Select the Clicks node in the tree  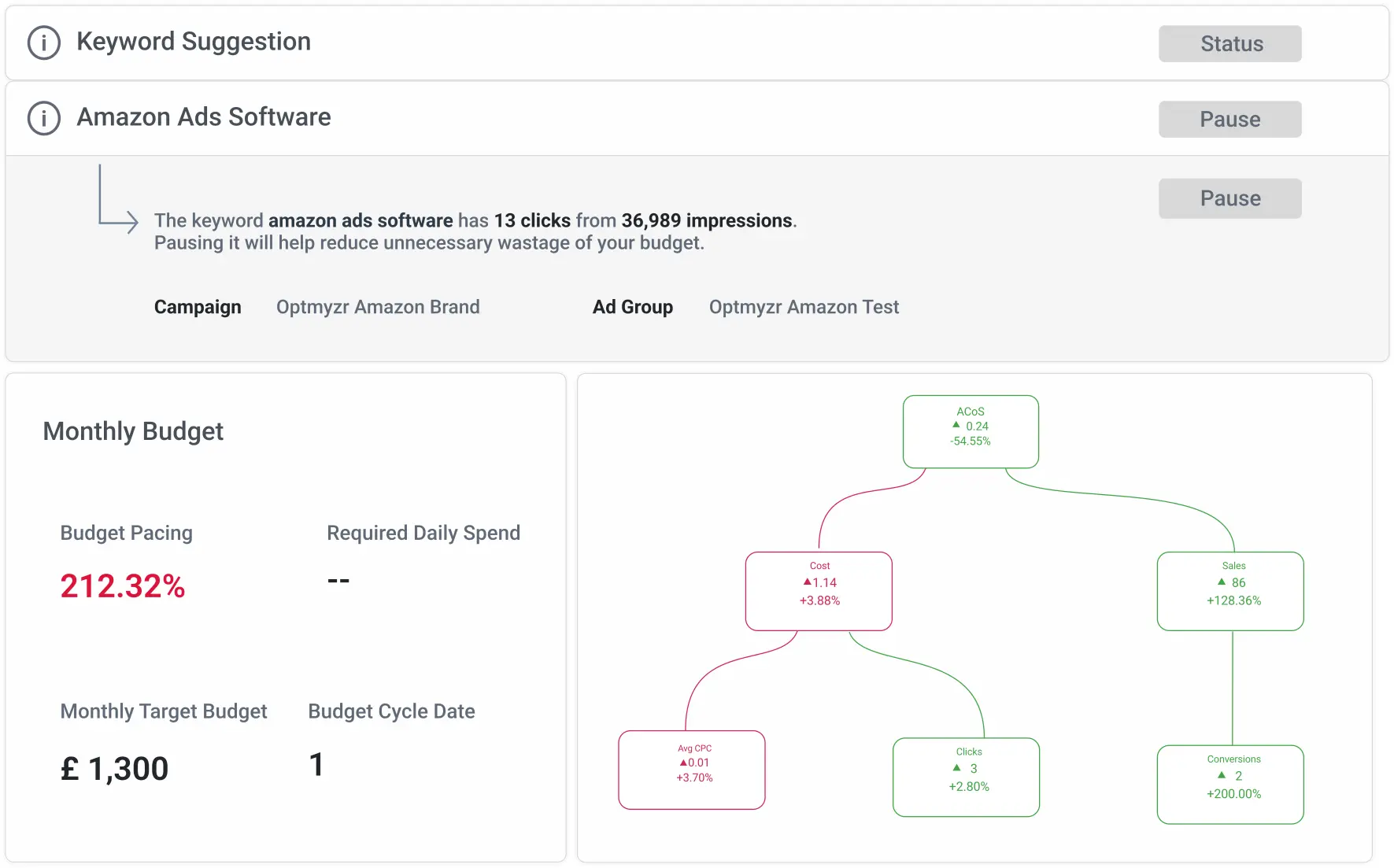point(966,777)
